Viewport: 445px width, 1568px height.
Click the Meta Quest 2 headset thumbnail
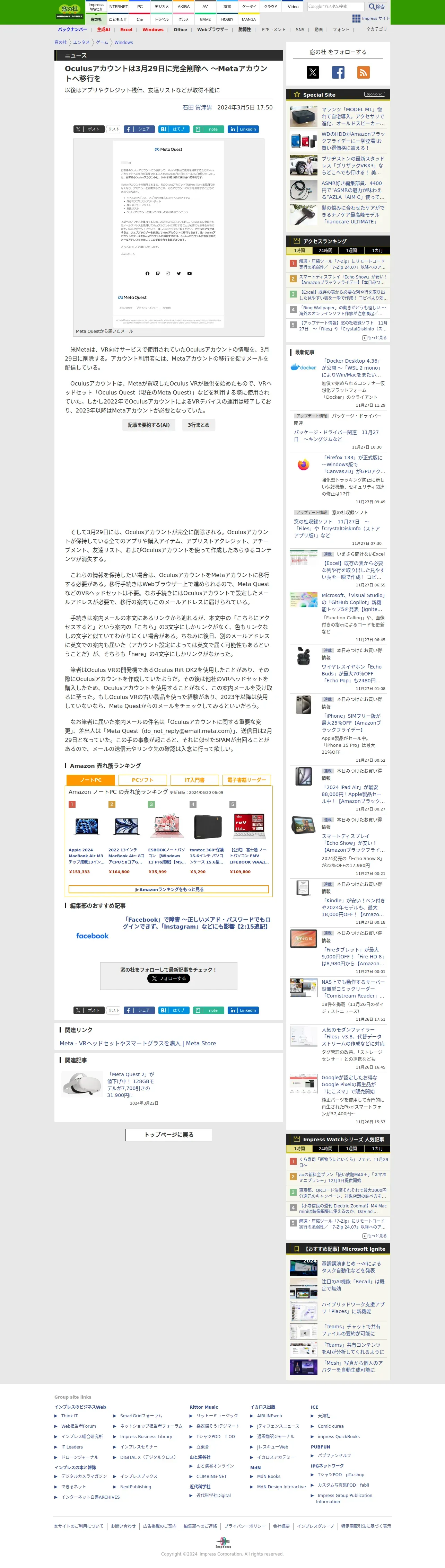(x=81, y=1083)
